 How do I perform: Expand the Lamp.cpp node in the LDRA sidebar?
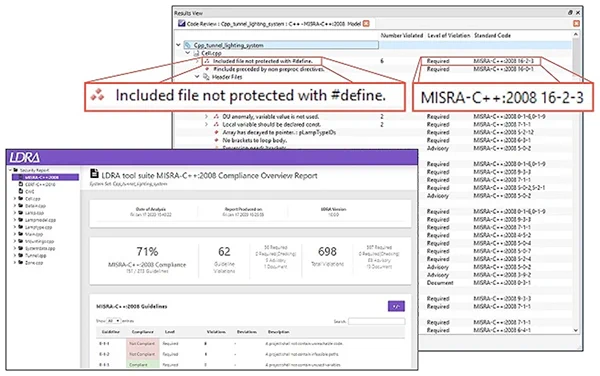(15, 213)
